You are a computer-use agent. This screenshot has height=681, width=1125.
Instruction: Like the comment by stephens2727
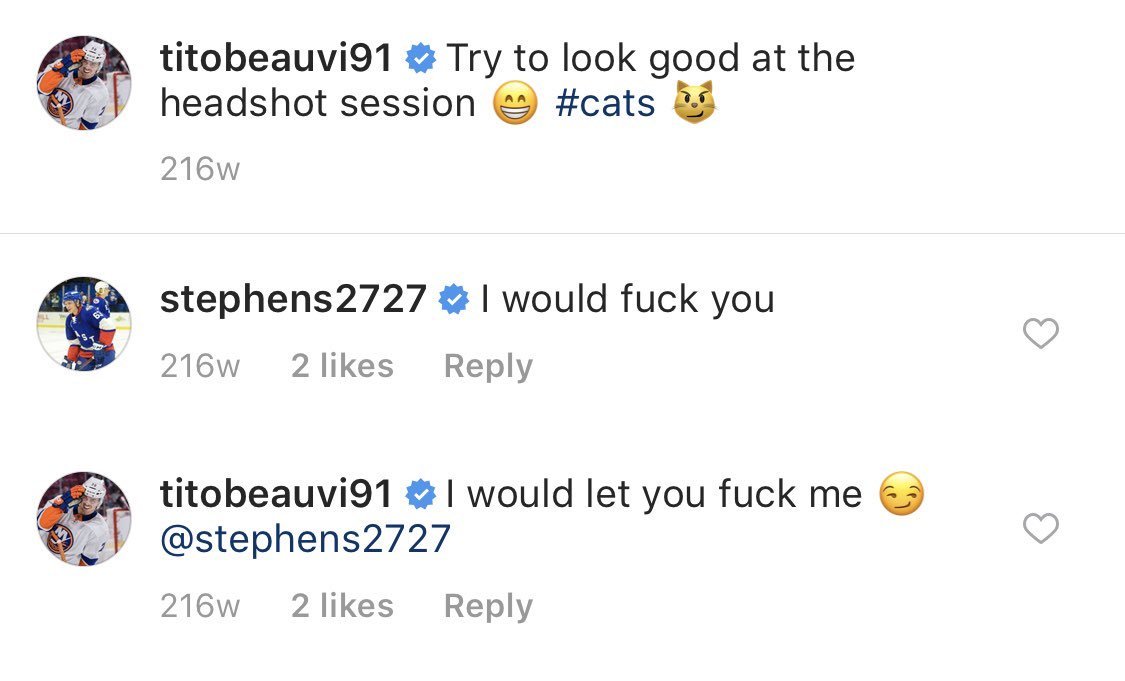point(1040,333)
